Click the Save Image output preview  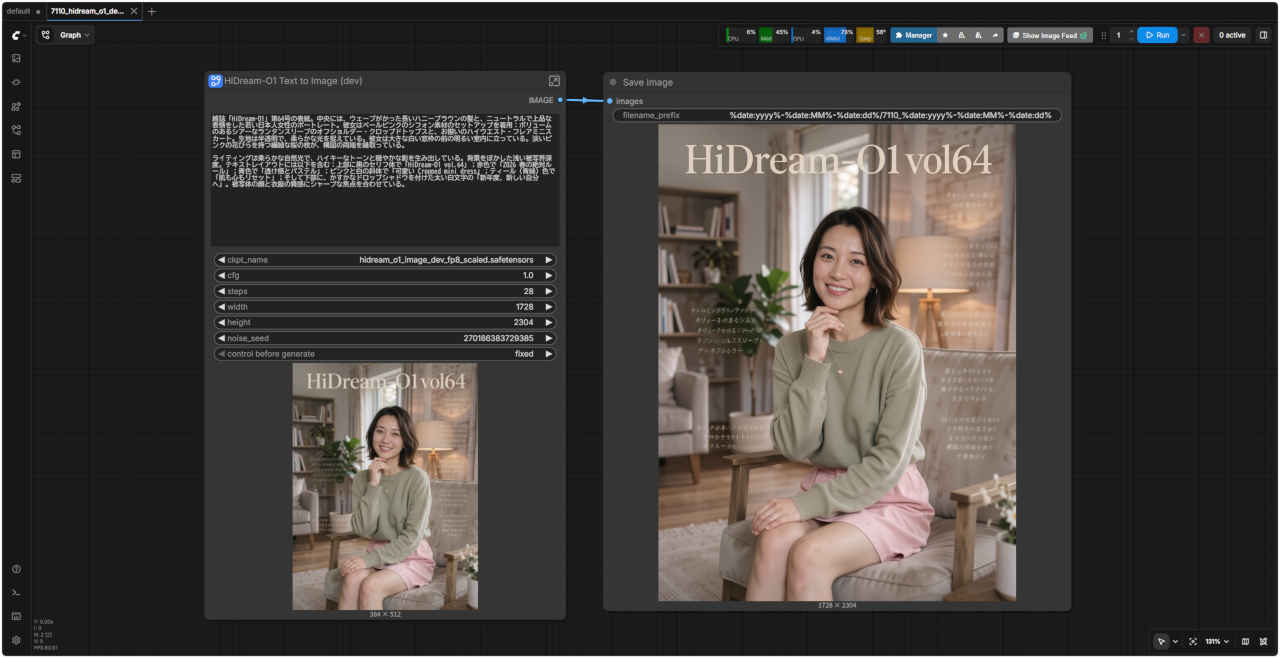tap(837, 362)
